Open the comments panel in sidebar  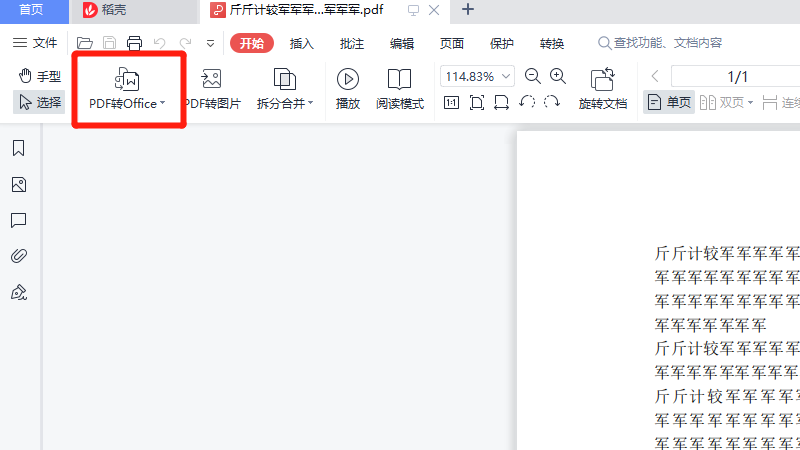[18, 220]
